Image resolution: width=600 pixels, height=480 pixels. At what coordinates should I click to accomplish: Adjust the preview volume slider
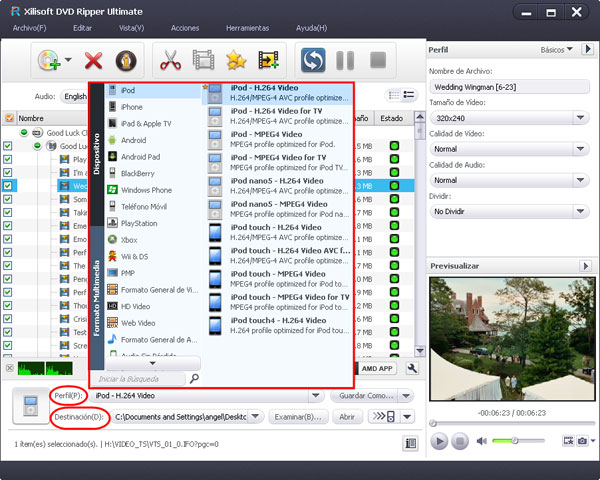click(x=513, y=441)
